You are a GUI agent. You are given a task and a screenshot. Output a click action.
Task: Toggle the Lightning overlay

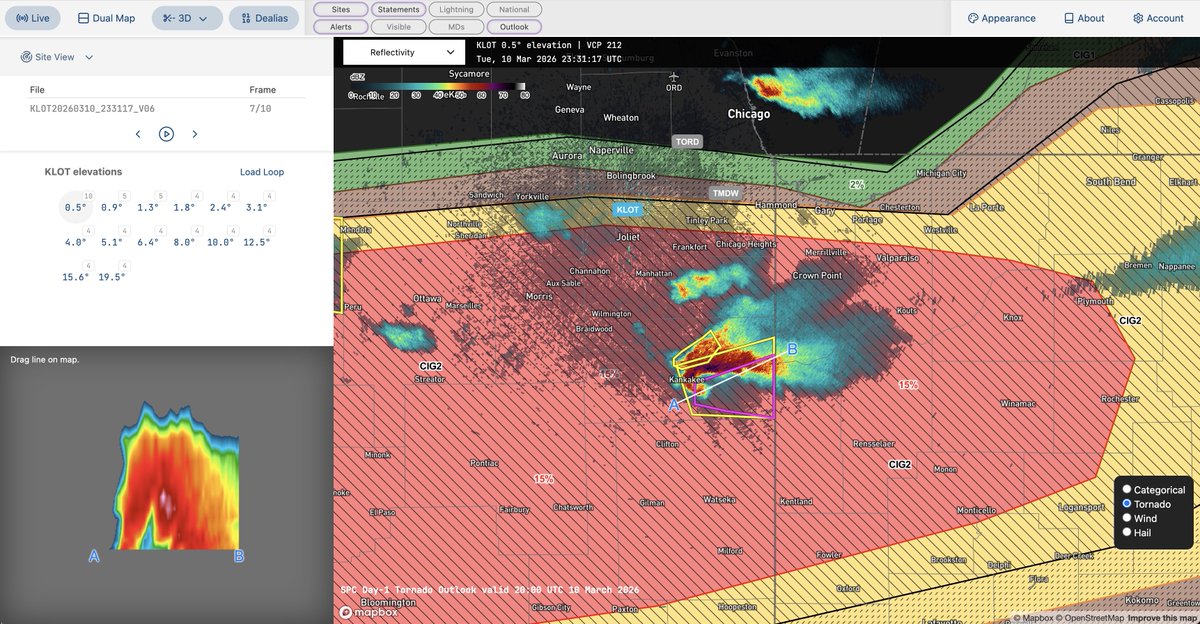point(456,9)
